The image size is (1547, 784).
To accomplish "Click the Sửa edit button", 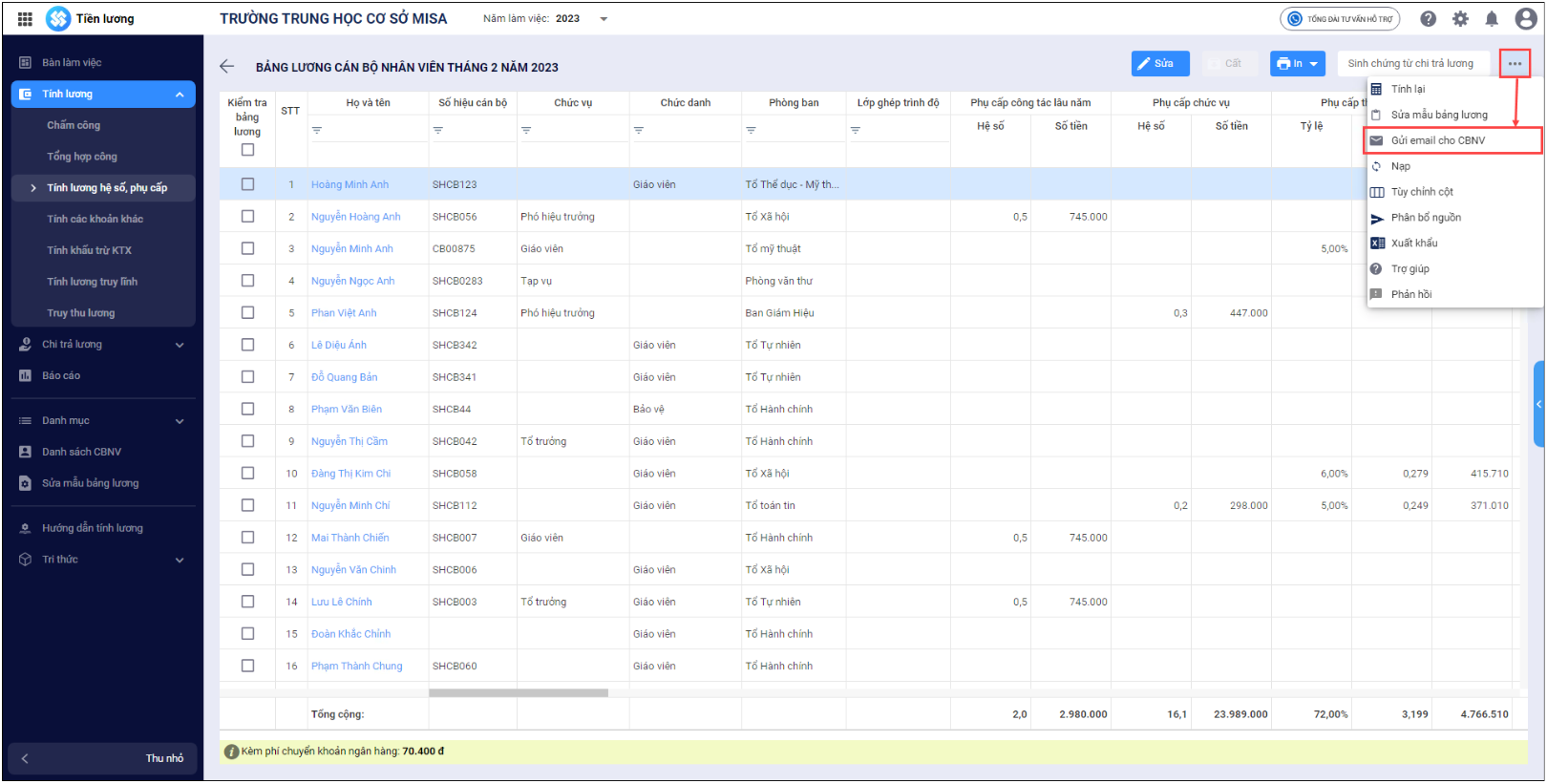I will click(x=1160, y=63).
